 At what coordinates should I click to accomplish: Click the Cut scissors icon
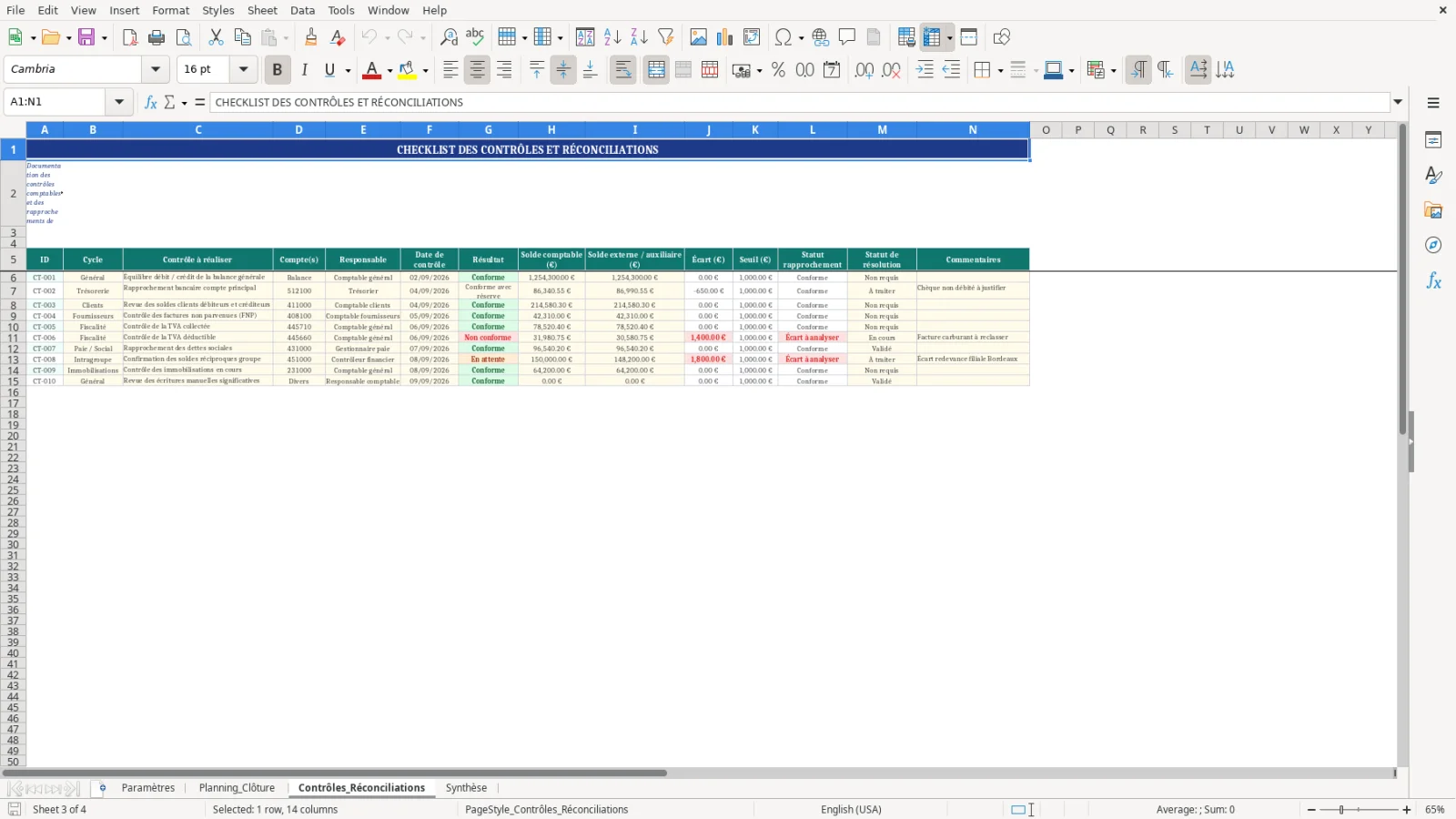tap(216, 37)
